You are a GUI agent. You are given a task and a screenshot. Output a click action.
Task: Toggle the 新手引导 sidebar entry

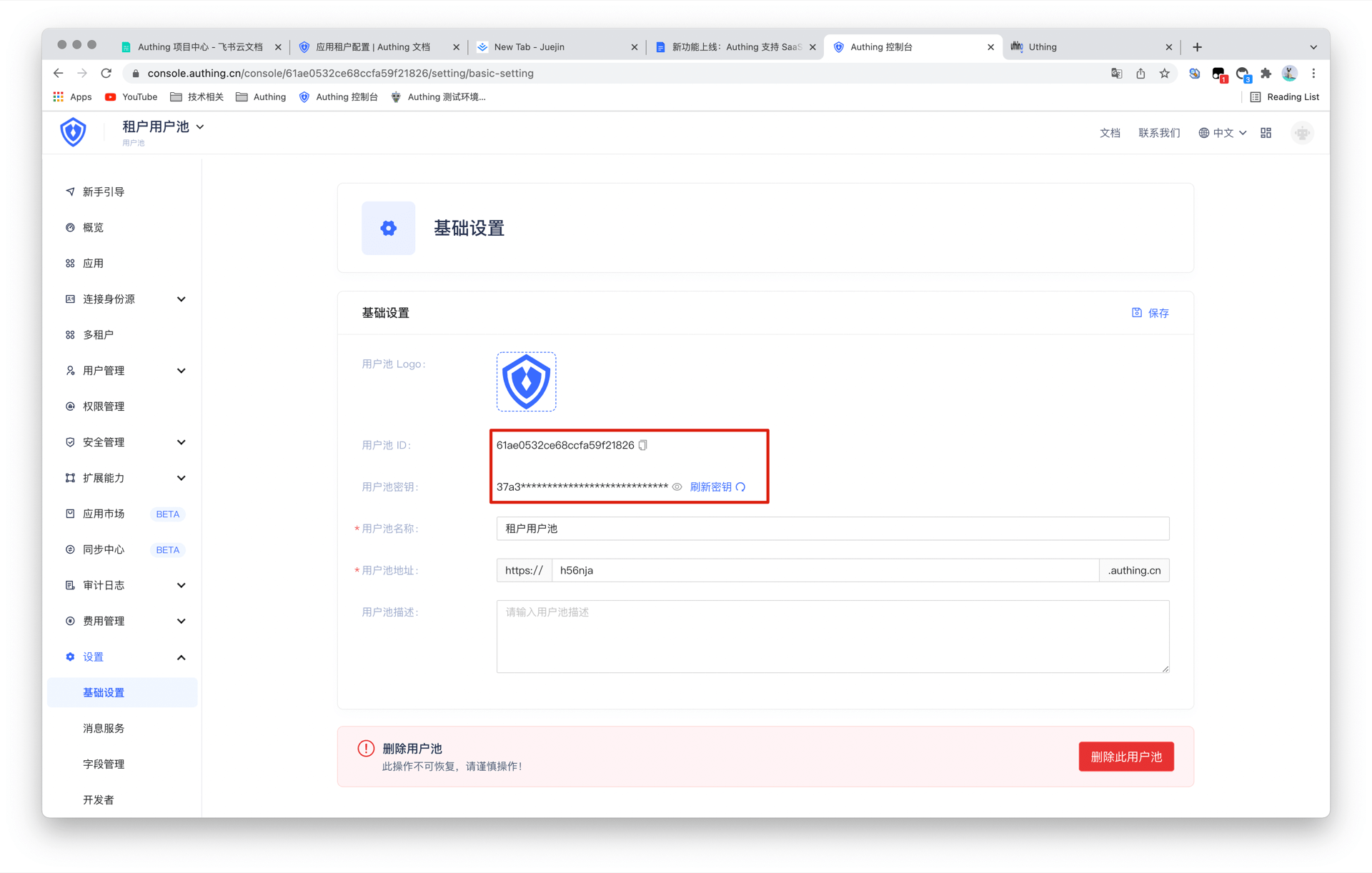click(104, 191)
